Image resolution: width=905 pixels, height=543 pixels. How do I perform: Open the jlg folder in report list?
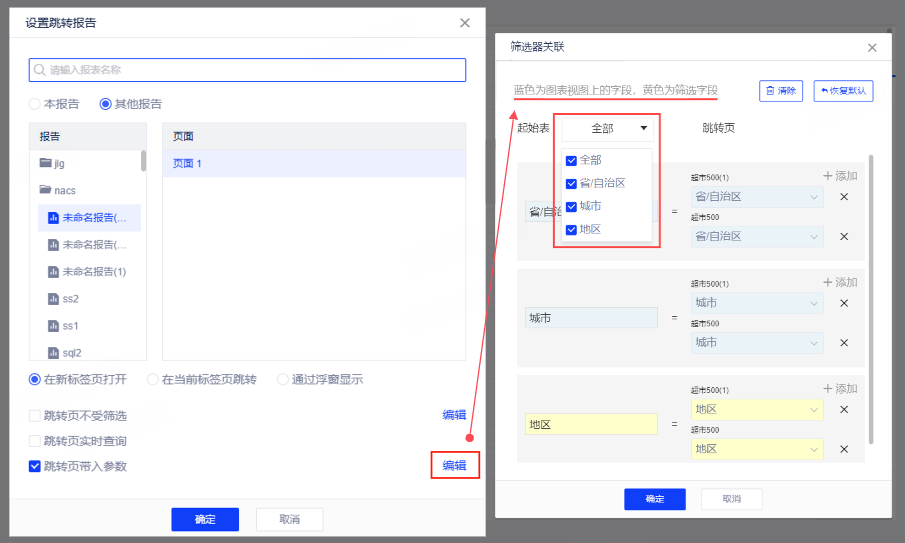(x=60, y=163)
